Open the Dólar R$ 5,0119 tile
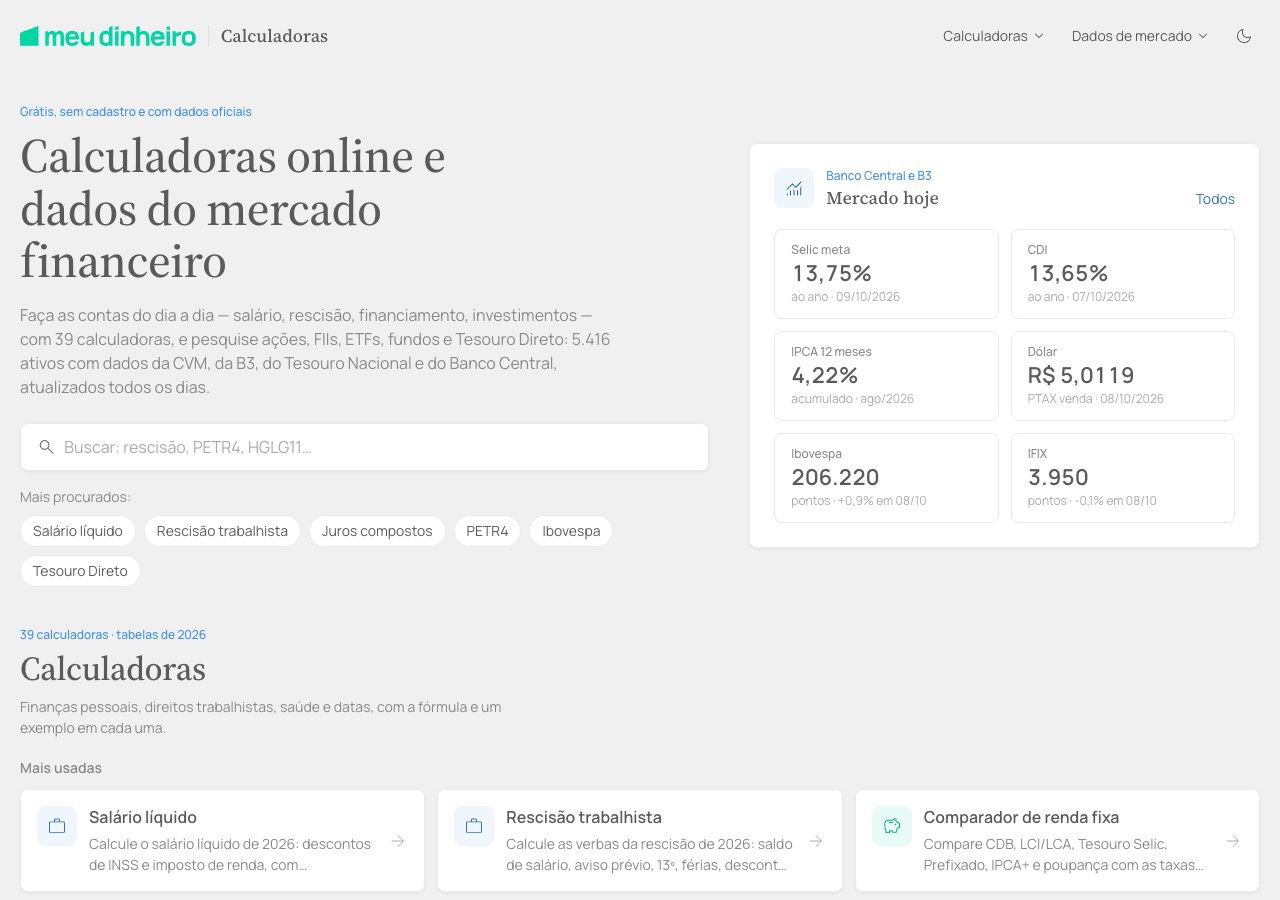Viewport: 1280px width, 900px height. tap(1123, 376)
